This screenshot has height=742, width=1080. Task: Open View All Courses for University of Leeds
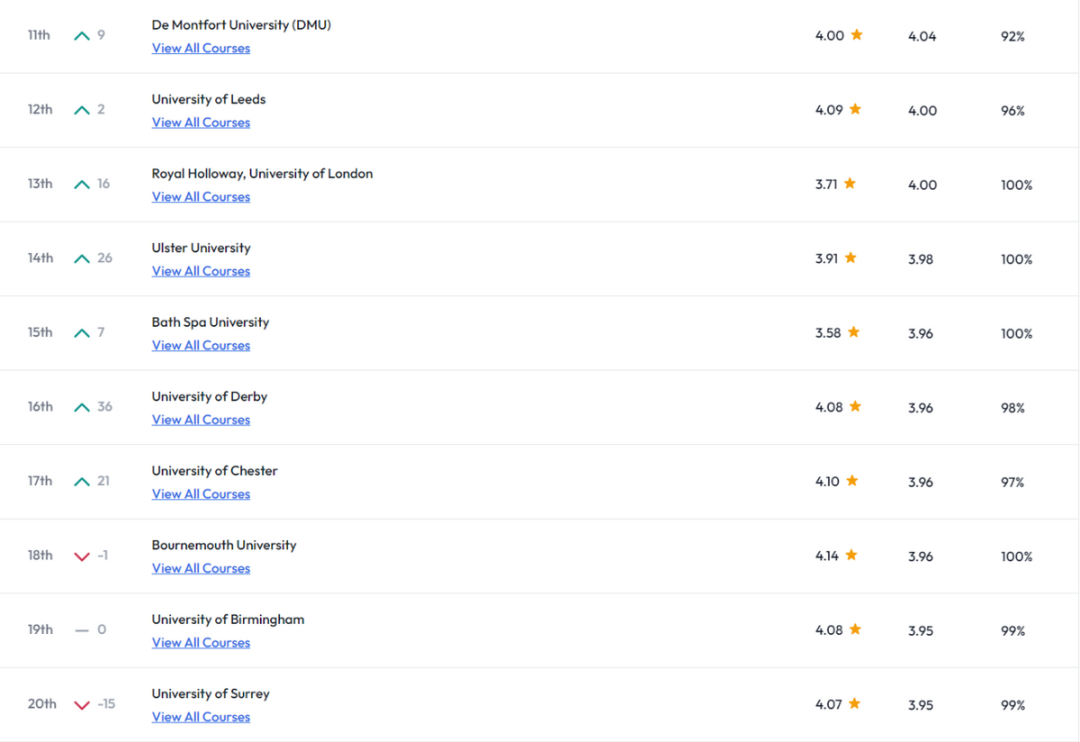(x=200, y=123)
